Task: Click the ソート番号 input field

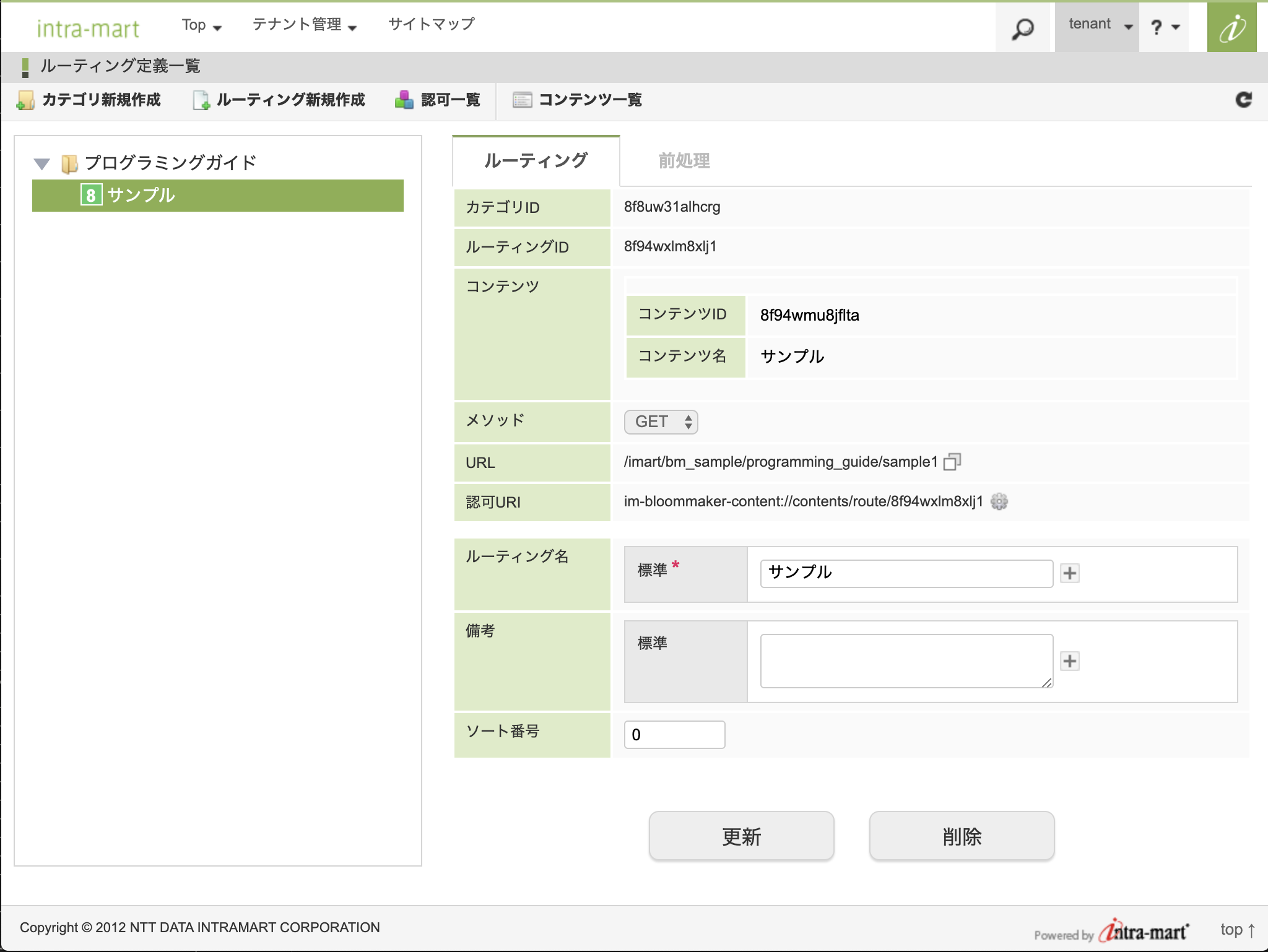Action: pos(674,735)
